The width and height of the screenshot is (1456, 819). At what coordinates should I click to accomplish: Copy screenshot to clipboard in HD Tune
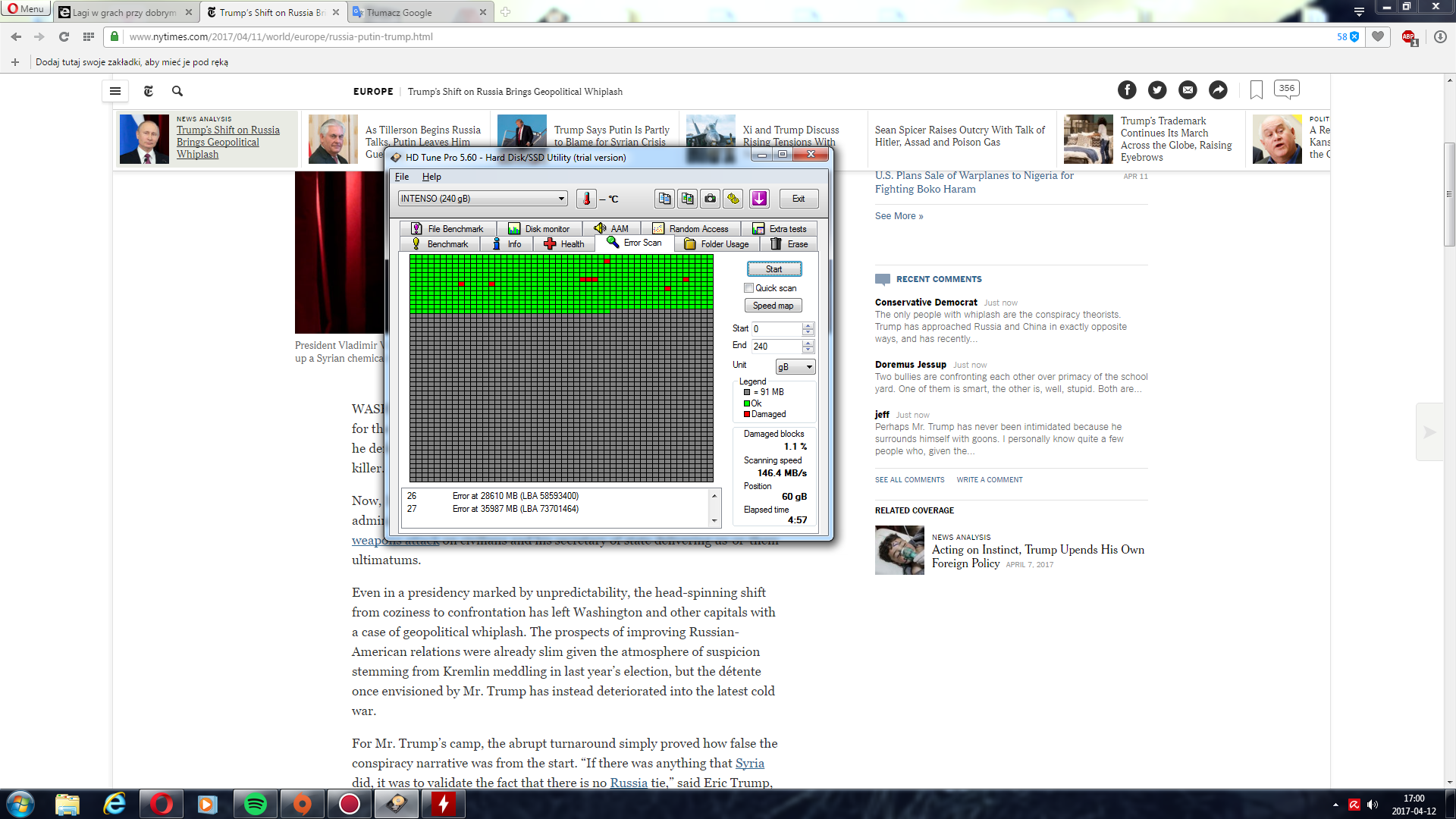coord(687,199)
